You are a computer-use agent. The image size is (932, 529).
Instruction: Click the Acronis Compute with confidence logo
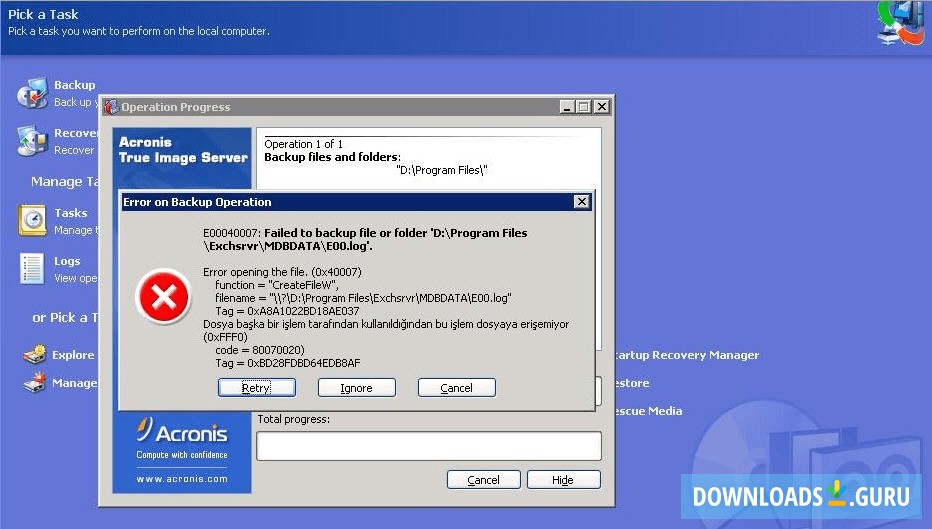click(182, 439)
